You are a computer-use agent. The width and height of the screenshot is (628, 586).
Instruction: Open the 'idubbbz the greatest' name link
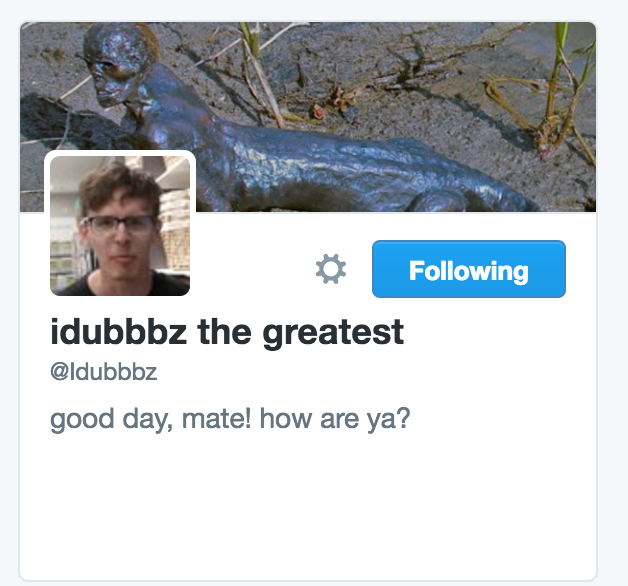tap(227, 332)
